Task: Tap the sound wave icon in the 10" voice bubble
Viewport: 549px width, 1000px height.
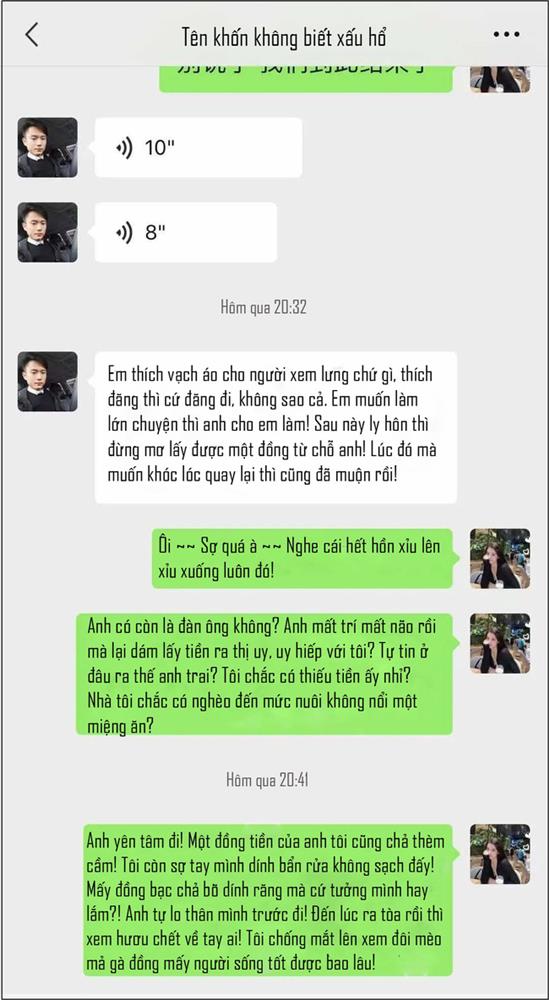Action: (x=124, y=148)
